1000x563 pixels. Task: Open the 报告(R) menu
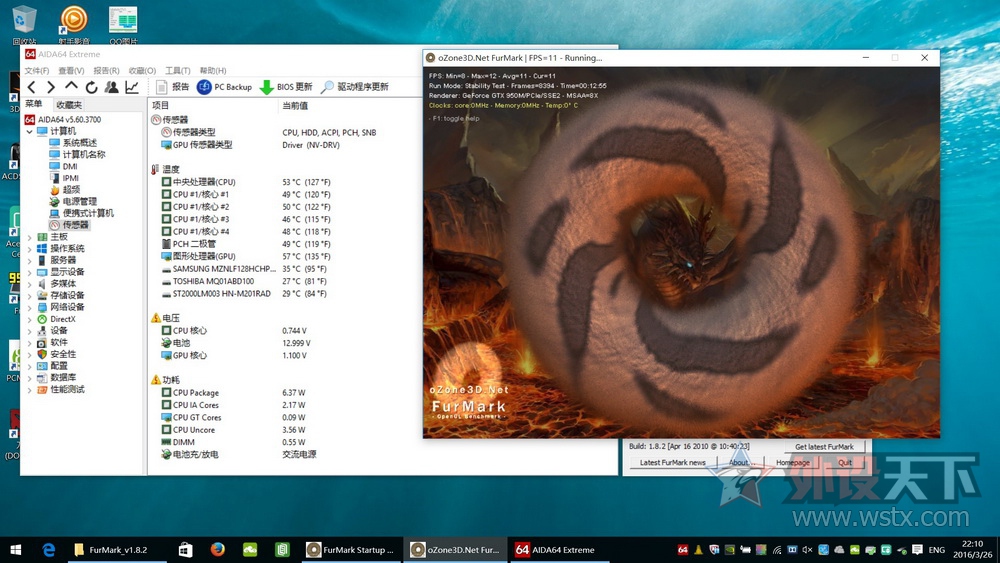pos(107,70)
